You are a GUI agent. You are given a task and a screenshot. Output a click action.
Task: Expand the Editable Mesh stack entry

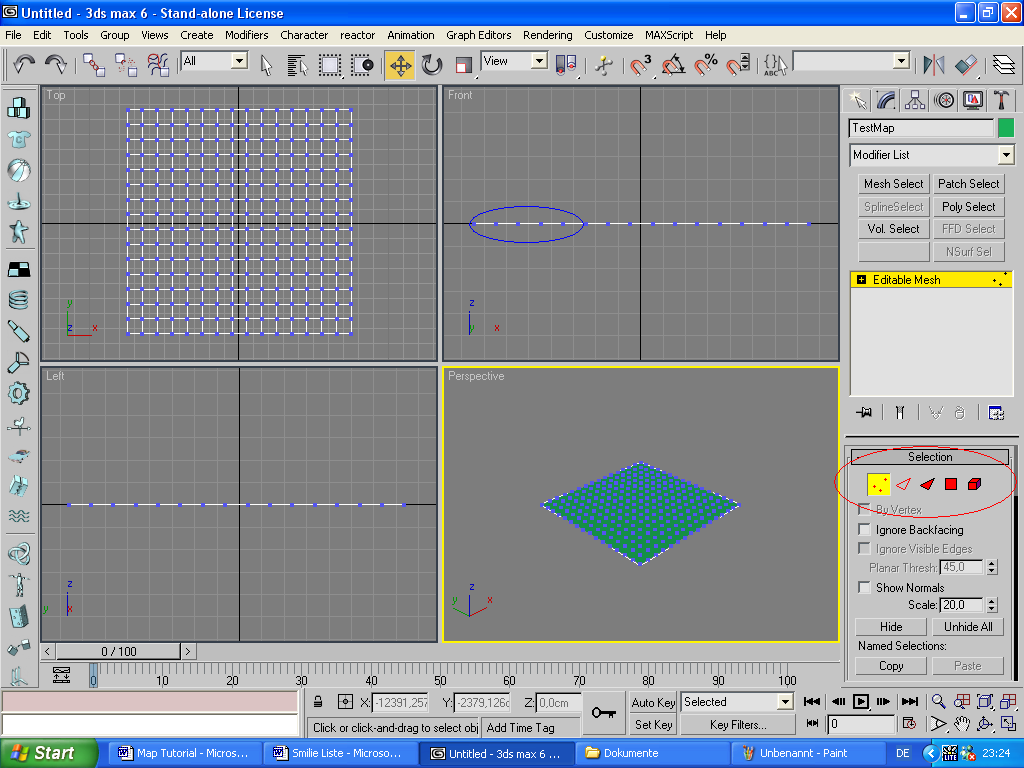coord(862,280)
